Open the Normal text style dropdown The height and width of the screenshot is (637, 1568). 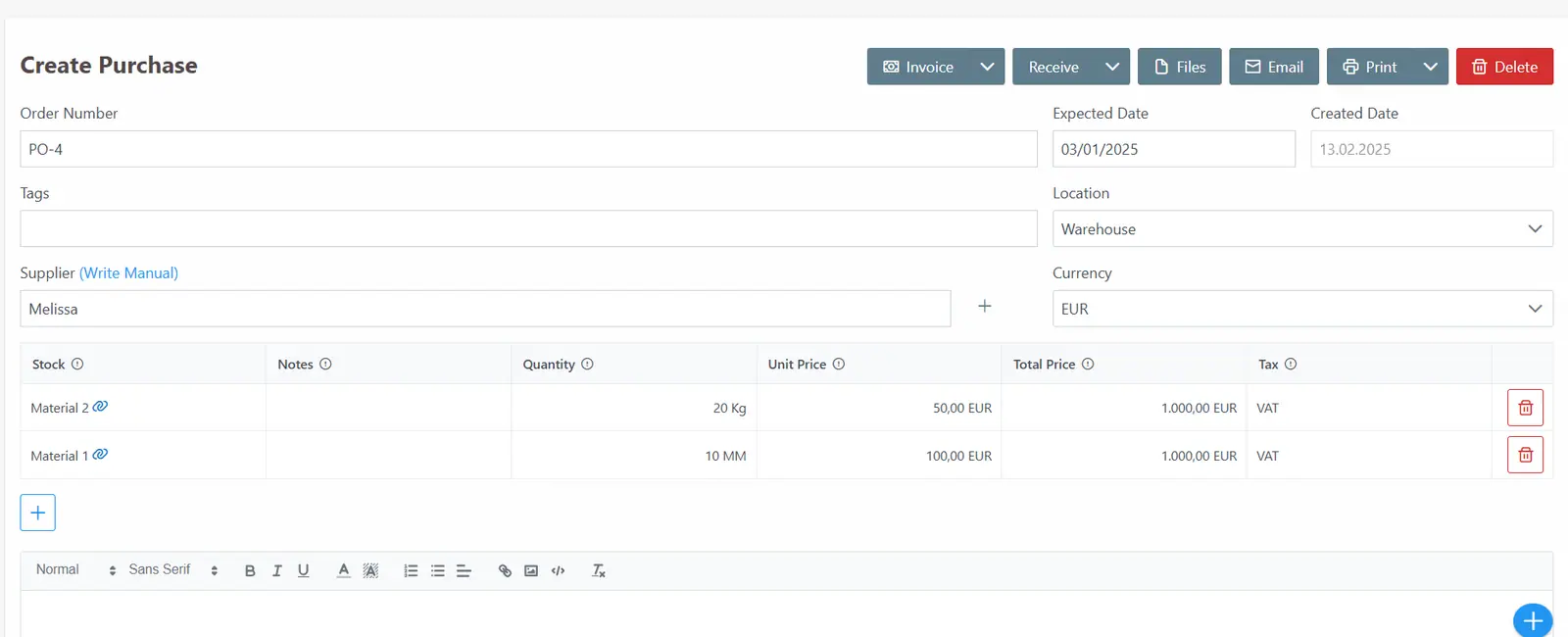[75, 569]
